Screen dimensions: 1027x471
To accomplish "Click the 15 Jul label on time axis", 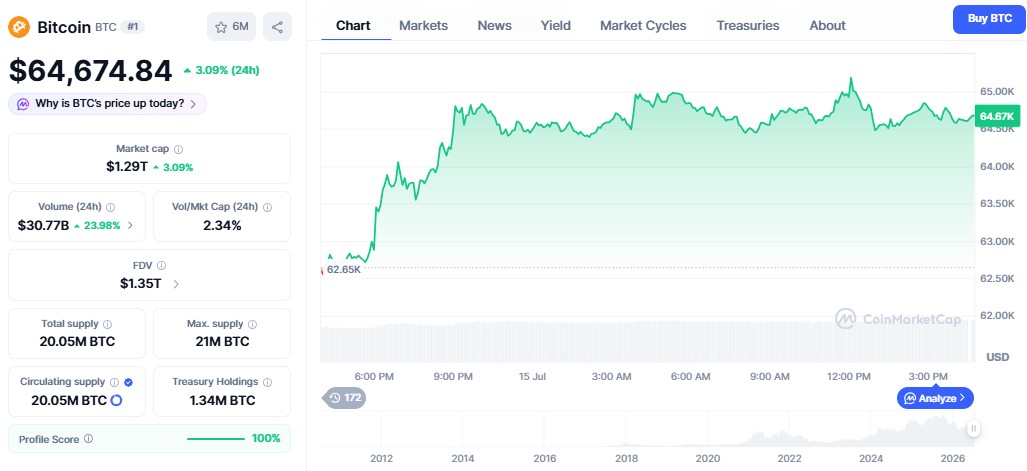I will [532, 377].
